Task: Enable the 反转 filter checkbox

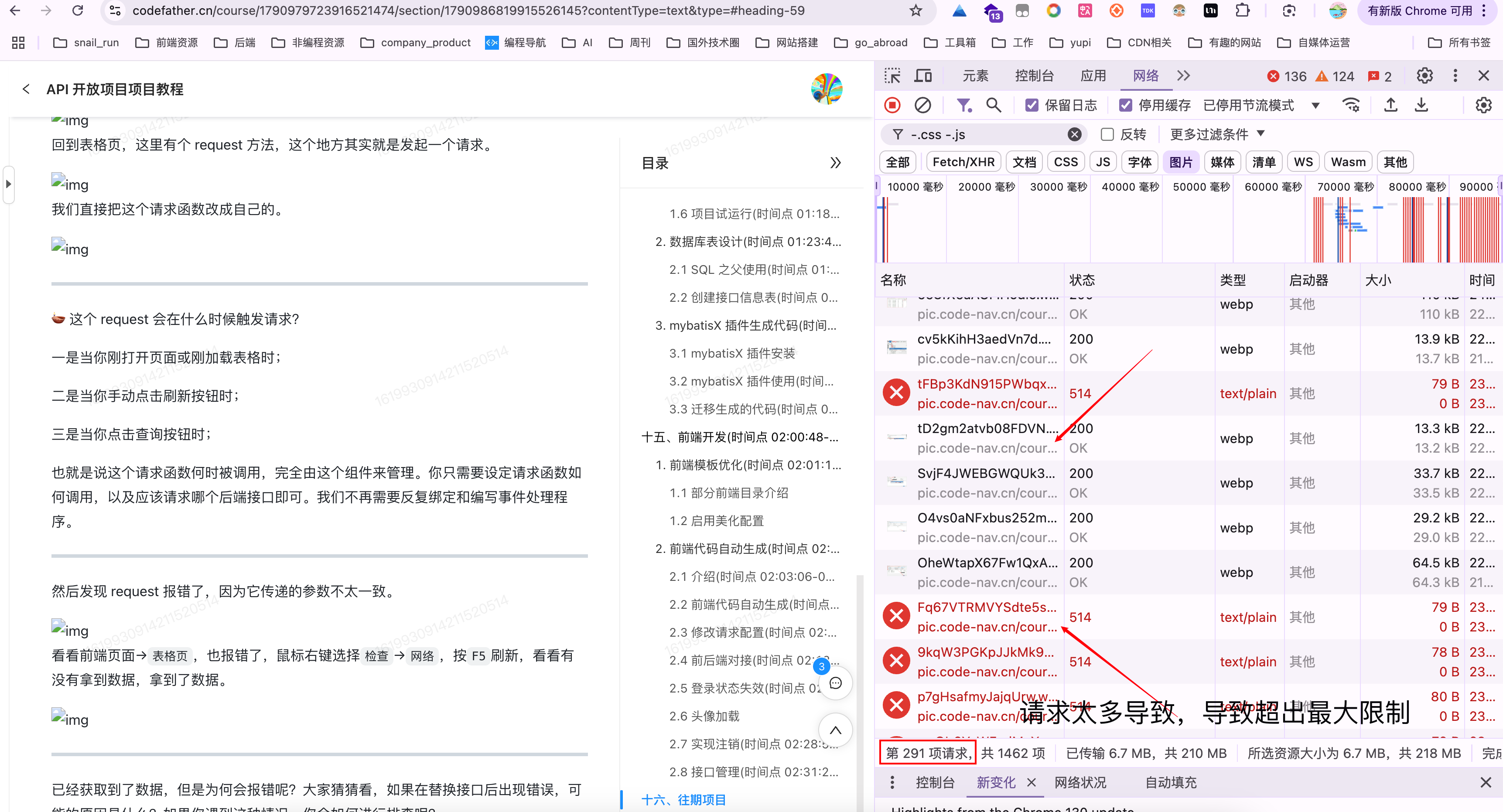Action: click(1107, 135)
